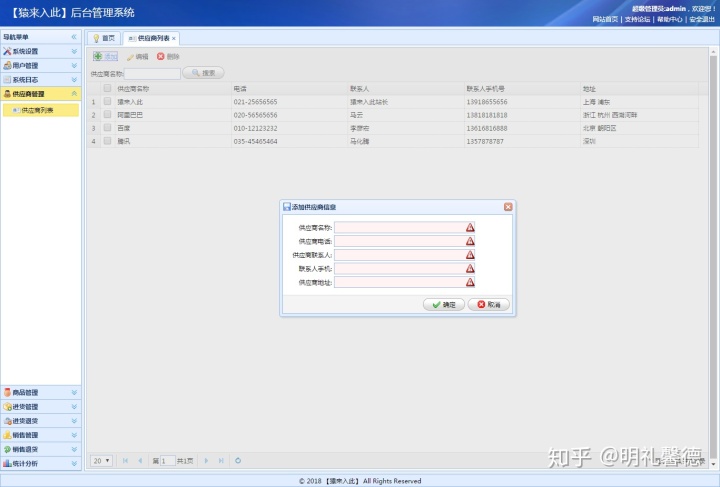Select the 供应商列表 tab

pos(151,38)
